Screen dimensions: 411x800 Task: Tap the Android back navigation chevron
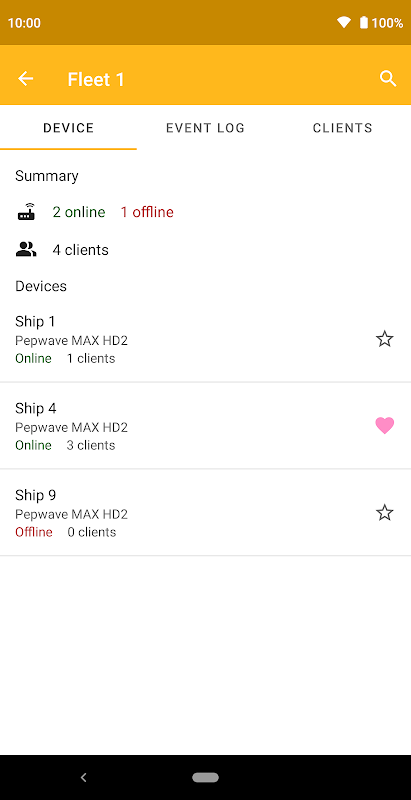[x=84, y=778]
